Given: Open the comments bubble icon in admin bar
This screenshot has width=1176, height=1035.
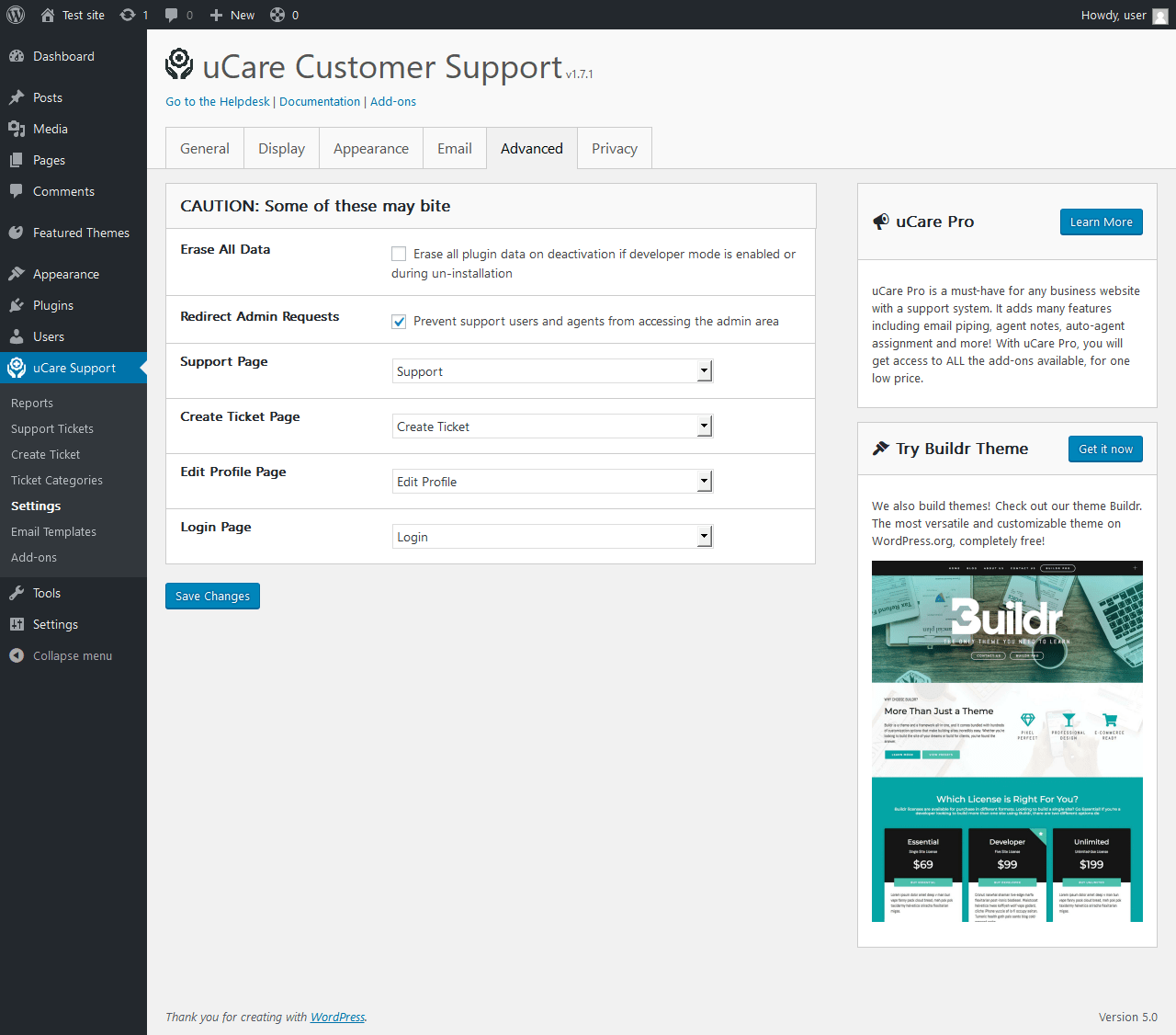Looking at the screenshot, I should coord(172,15).
